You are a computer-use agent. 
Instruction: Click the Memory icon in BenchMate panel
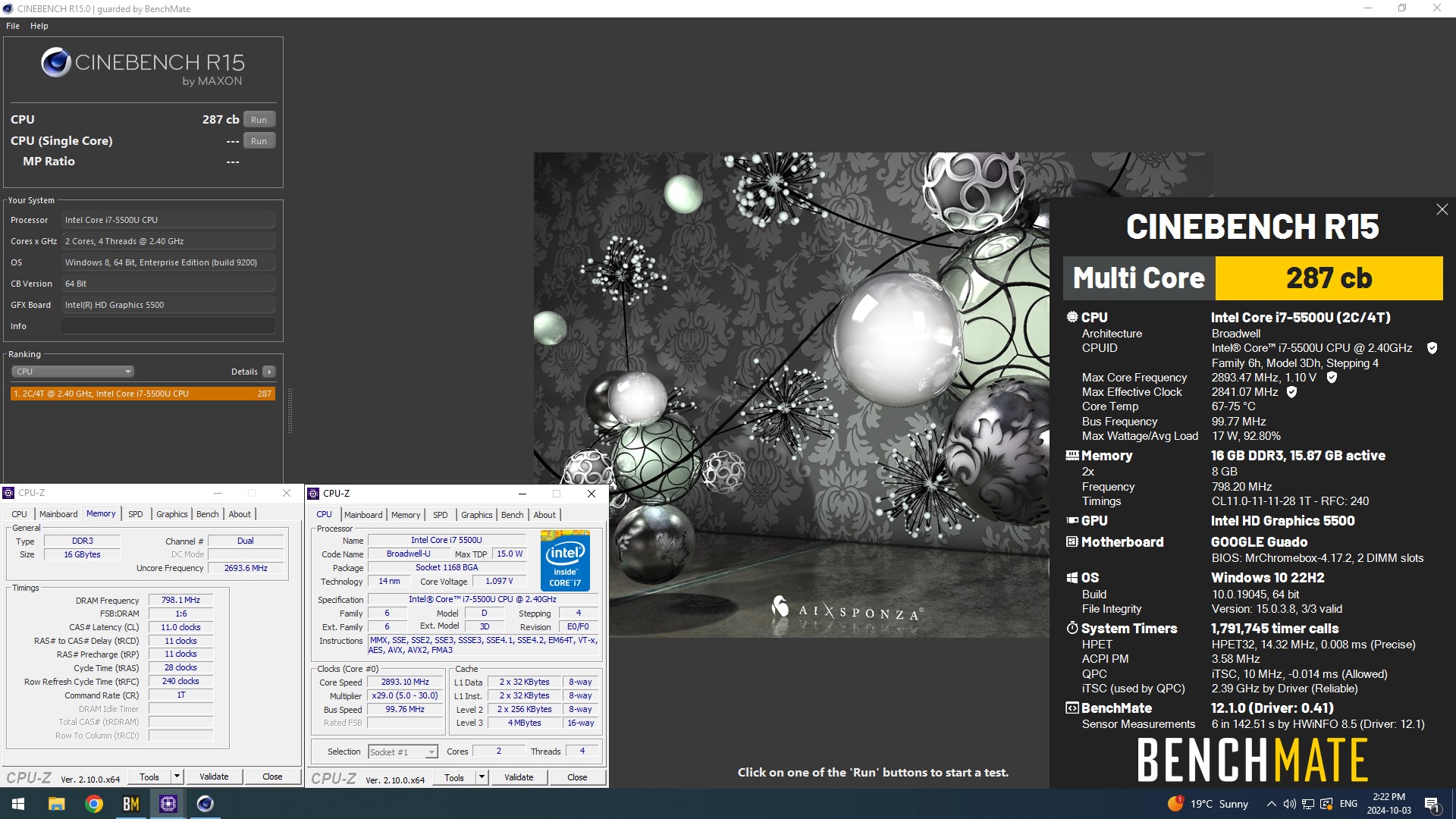click(x=1072, y=456)
